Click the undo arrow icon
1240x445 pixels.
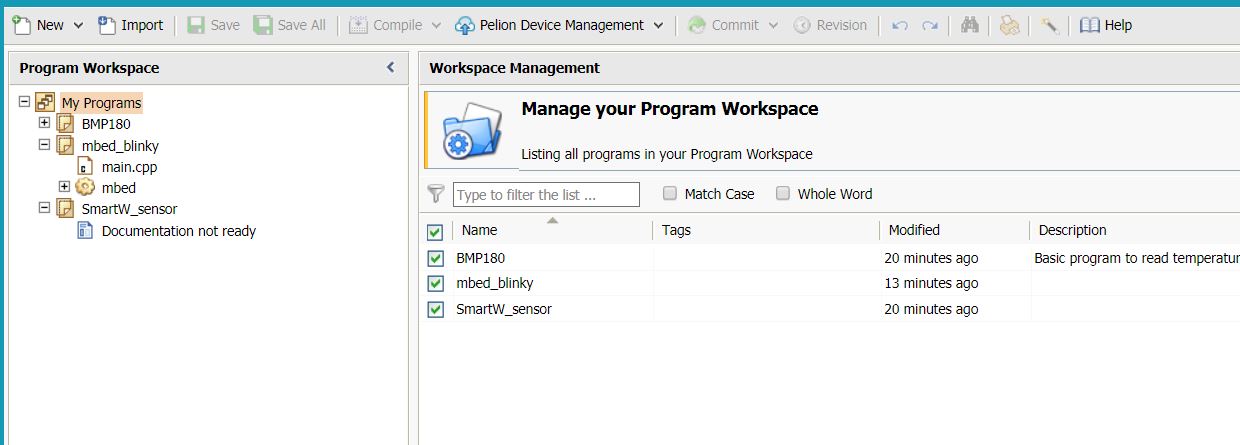point(899,25)
